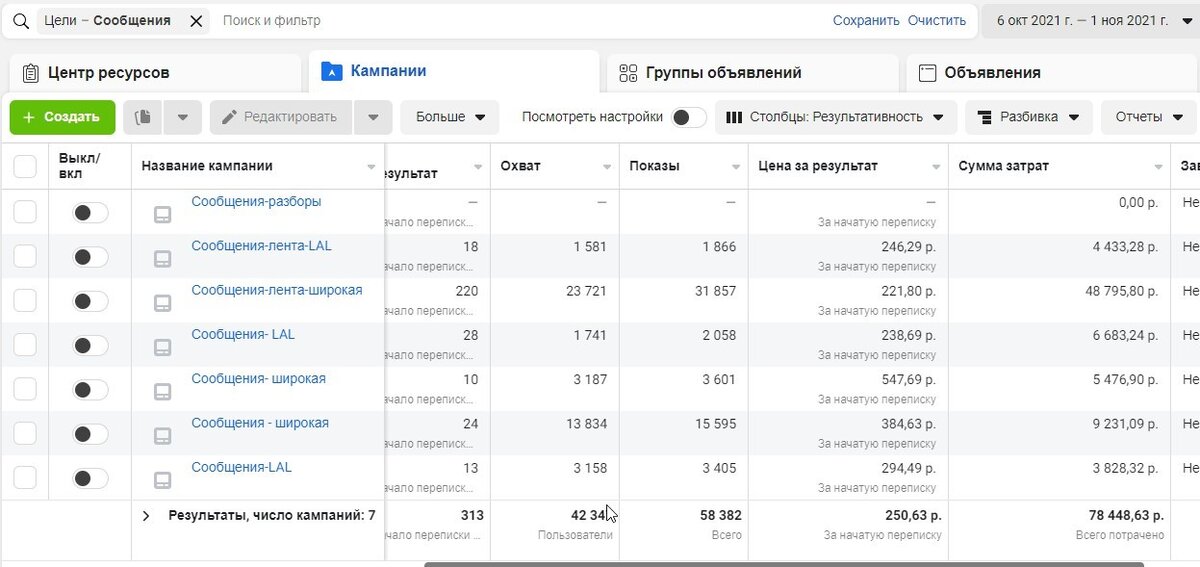Click the Центр ресурсов clipboard icon
This screenshot has width=1200, height=567.
(x=30, y=73)
